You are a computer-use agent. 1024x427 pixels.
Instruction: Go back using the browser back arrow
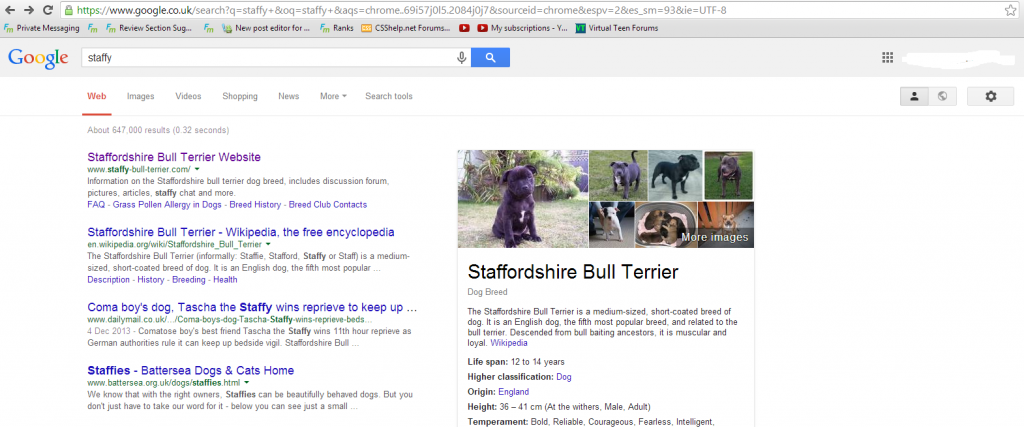(x=10, y=10)
